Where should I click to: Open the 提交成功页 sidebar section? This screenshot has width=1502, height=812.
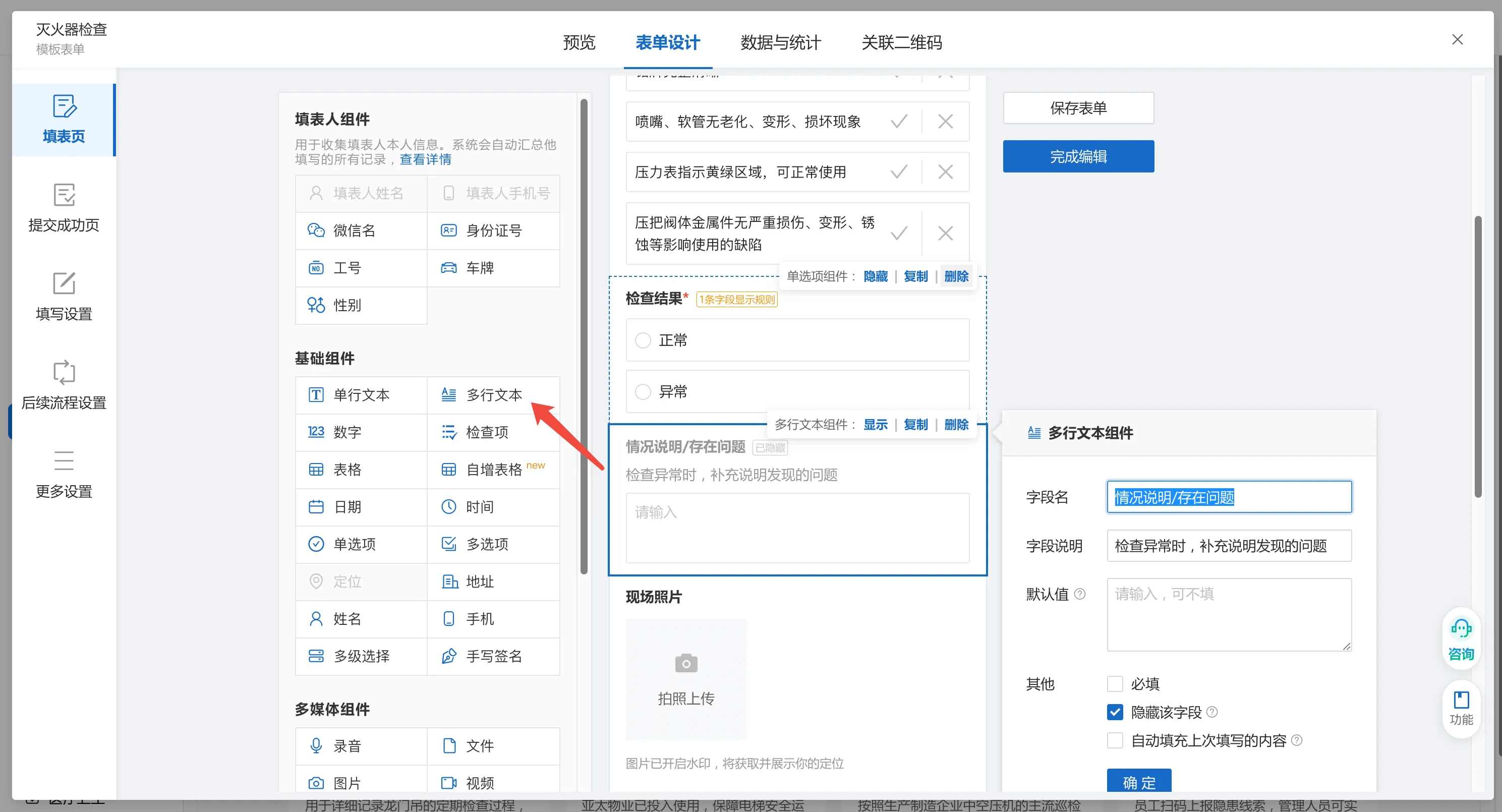click(x=64, y=208)
